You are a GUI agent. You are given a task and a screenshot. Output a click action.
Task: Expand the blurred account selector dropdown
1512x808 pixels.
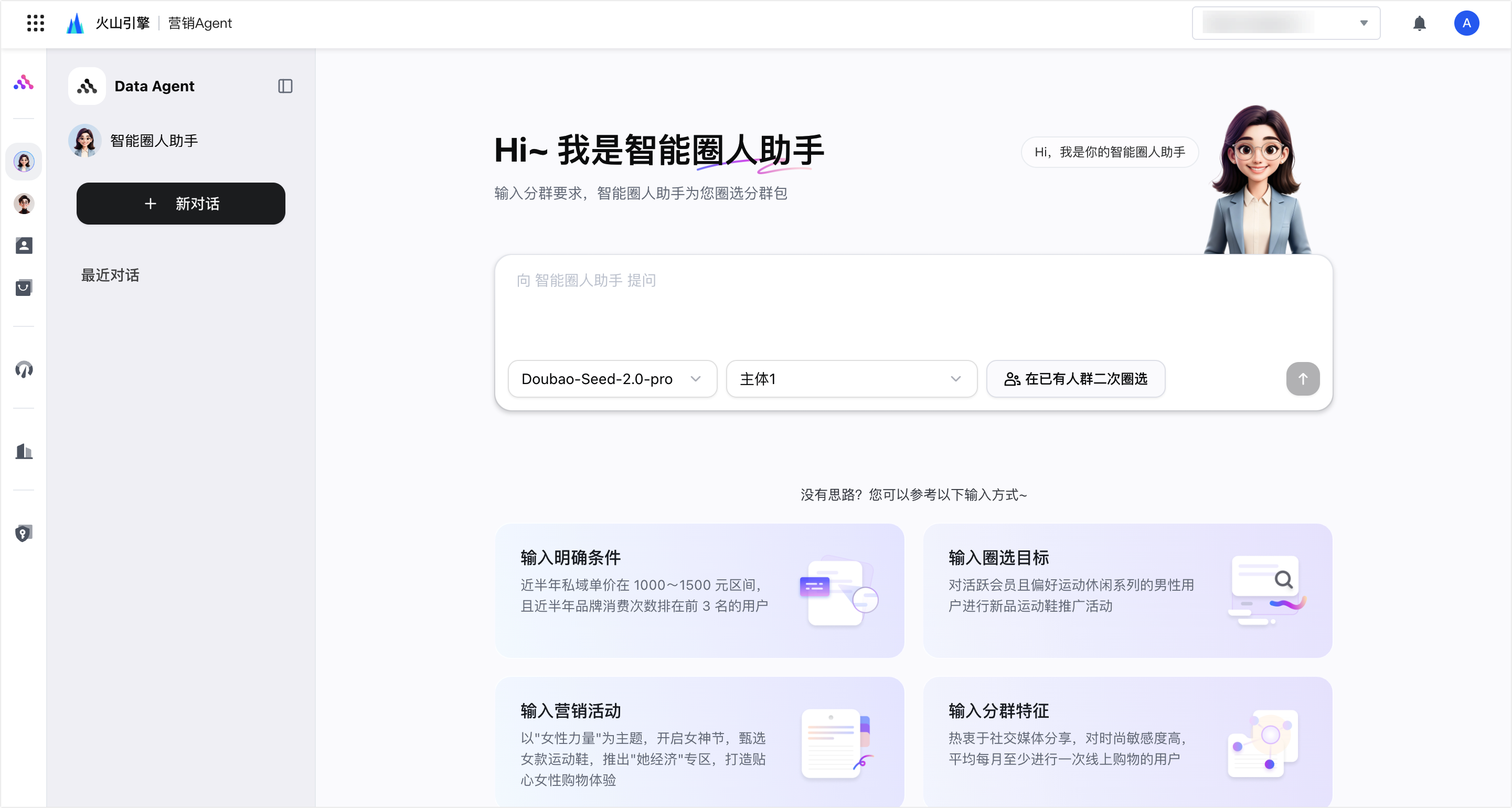click(1285, 24)
